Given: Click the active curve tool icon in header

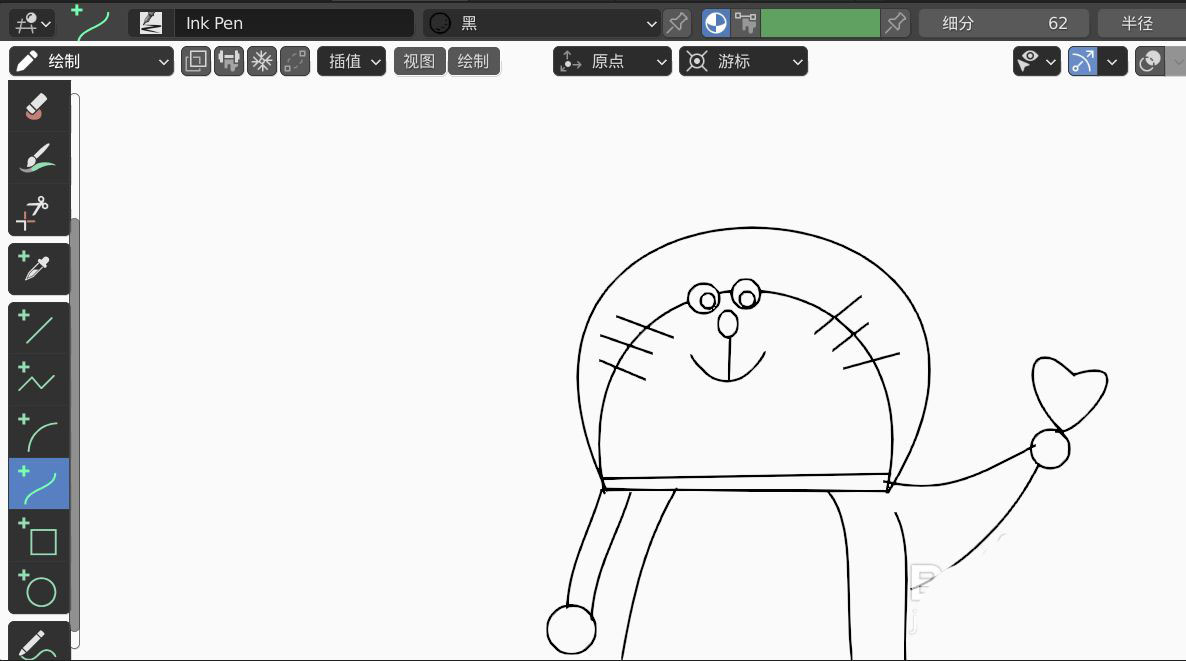Looking at the screenshot, I should coord(91,23).
